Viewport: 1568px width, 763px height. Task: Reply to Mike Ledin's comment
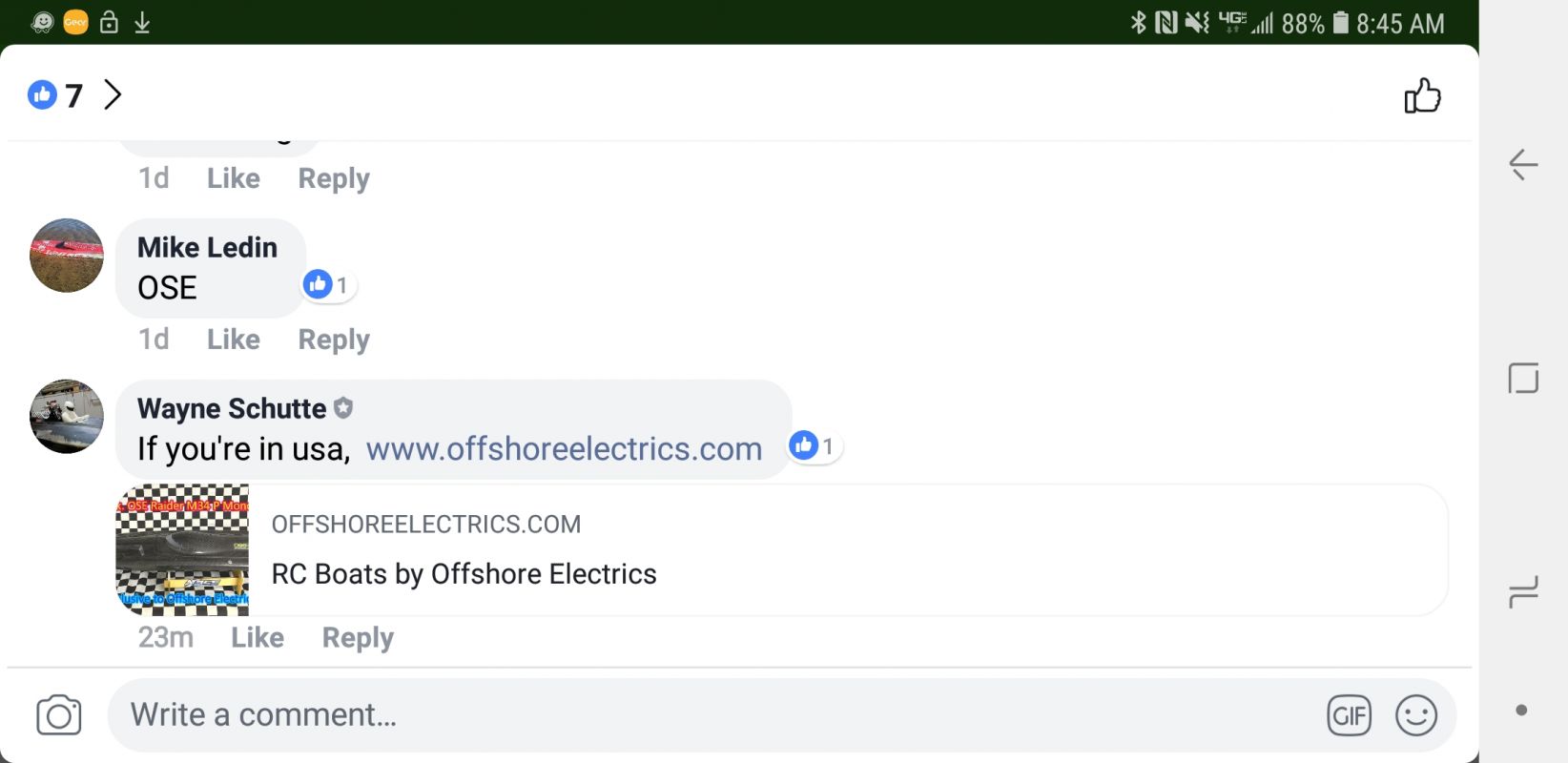tap(334, 340)
